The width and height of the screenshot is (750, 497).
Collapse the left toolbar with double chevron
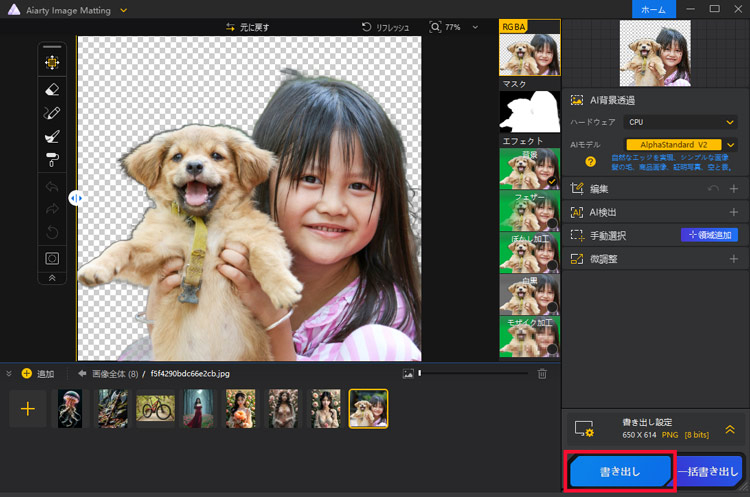tap(52, 278)
